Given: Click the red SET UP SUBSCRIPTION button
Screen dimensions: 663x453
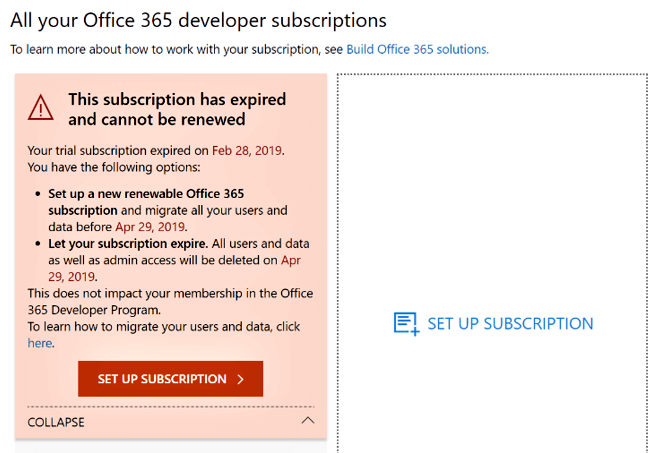Looking at the screenshot, I should click(170, 379).
